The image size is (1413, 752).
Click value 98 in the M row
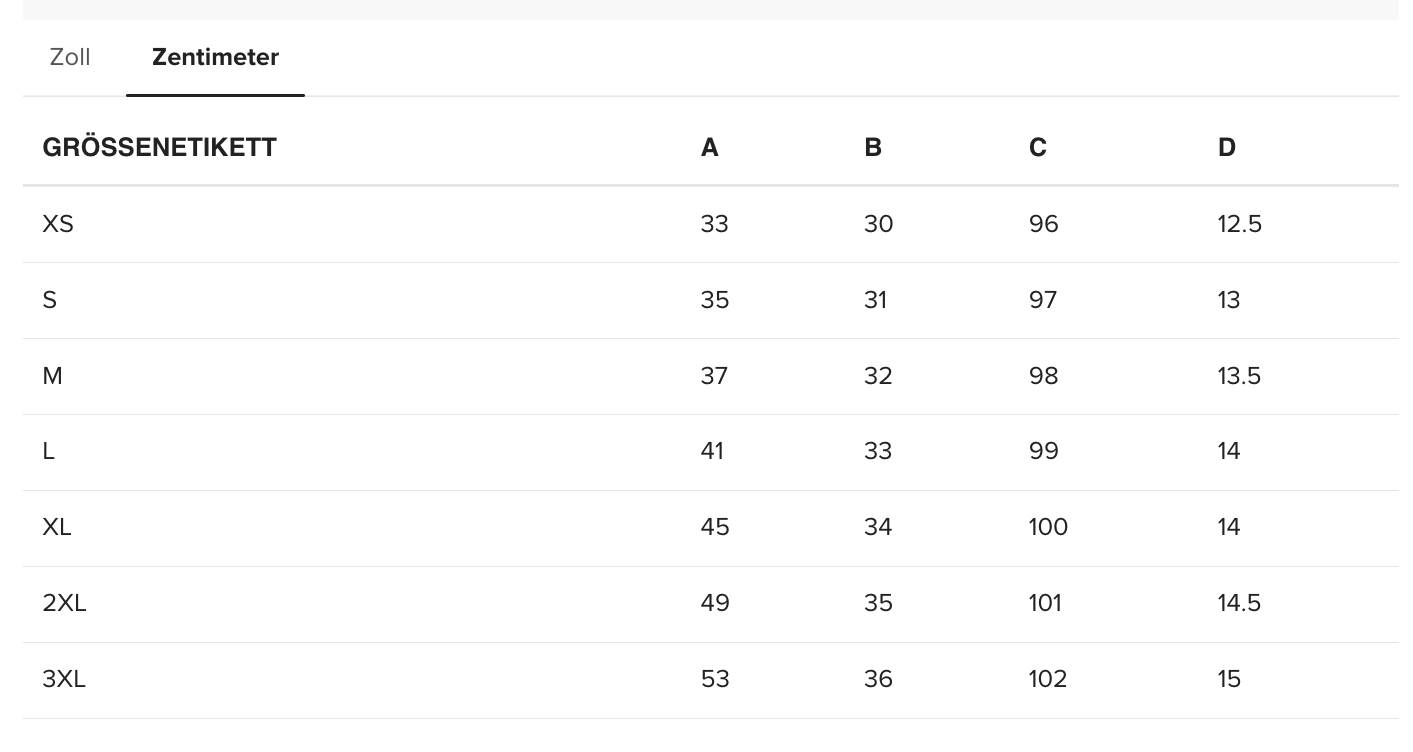click(1043, 376)
